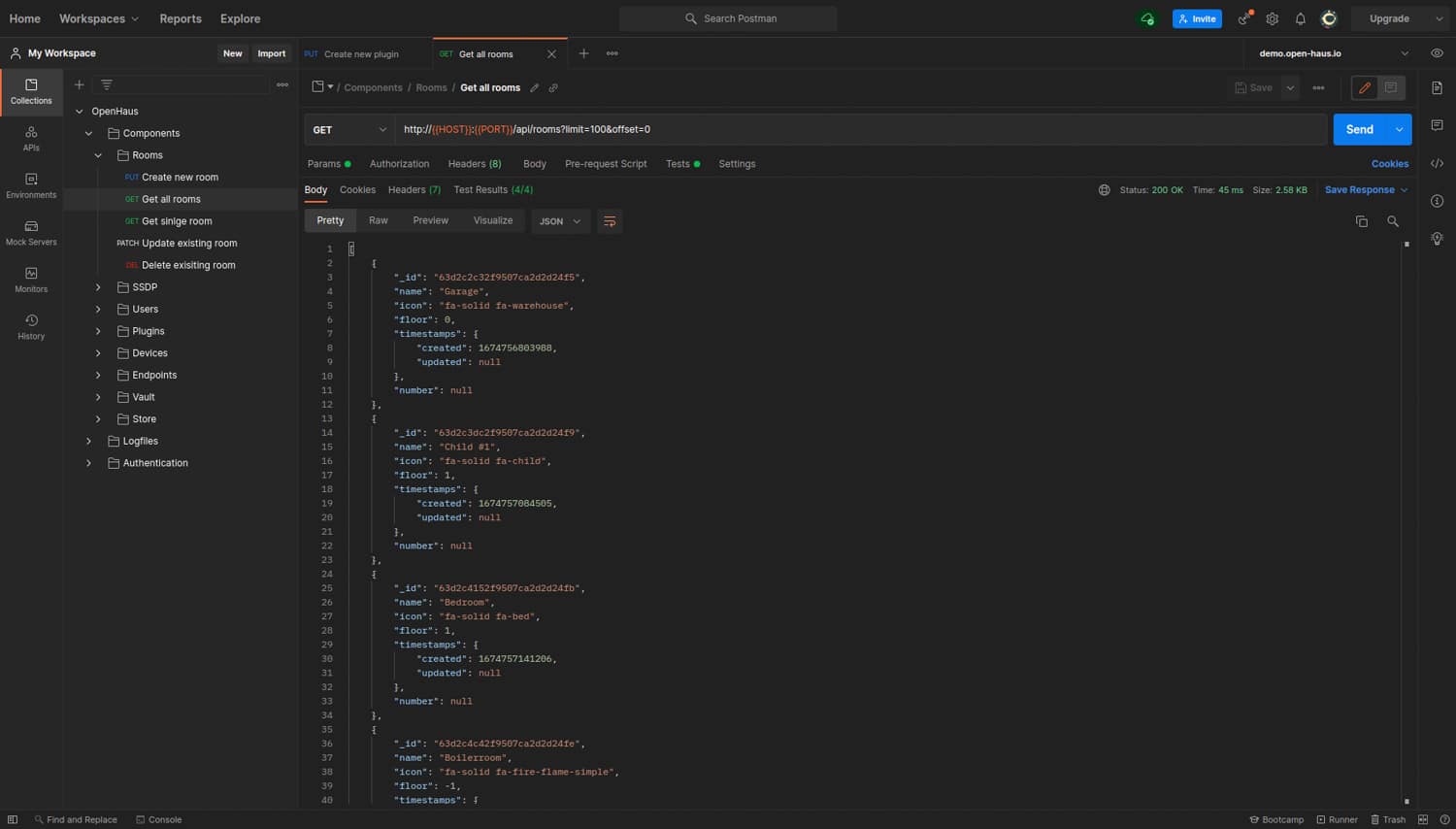Open the code snippet icon in right sidebar
The height and width of the screenshot is (829, 1456).
pos(1438,163)
